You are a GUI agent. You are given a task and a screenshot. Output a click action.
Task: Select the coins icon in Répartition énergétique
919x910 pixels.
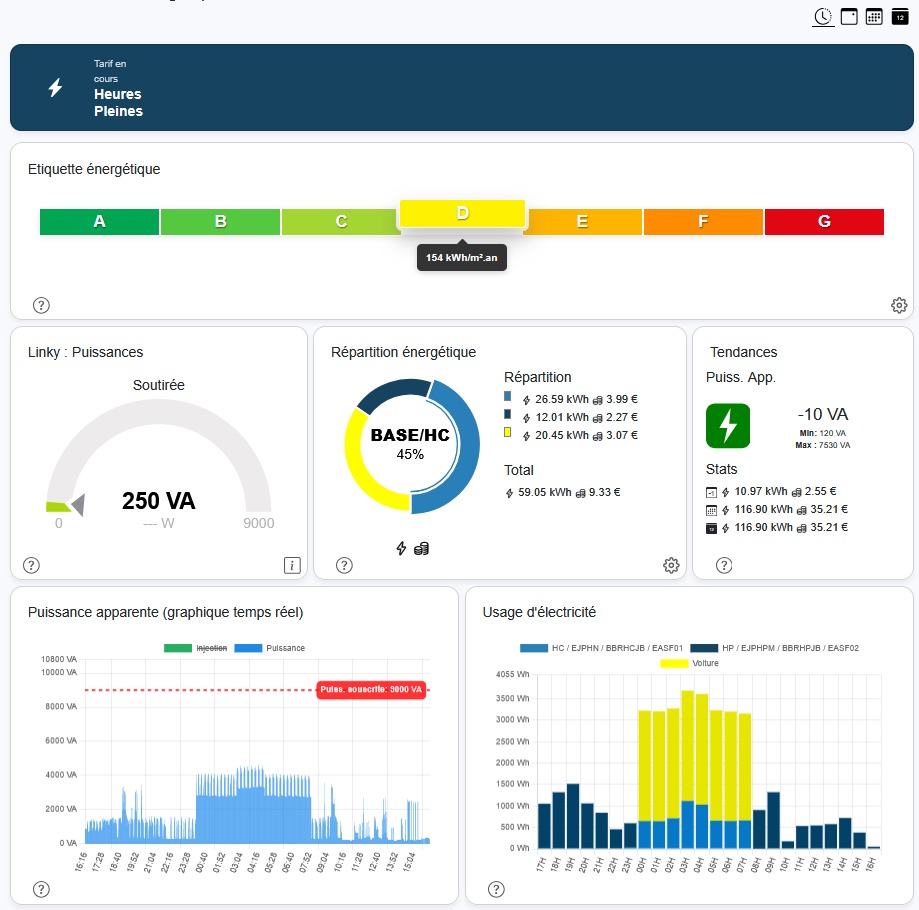419,547
